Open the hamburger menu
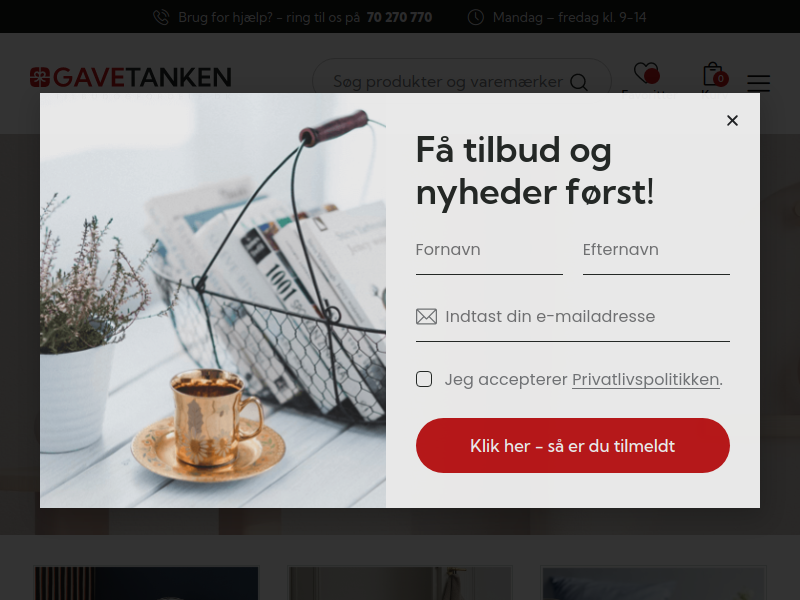 (x=759, y=83)
